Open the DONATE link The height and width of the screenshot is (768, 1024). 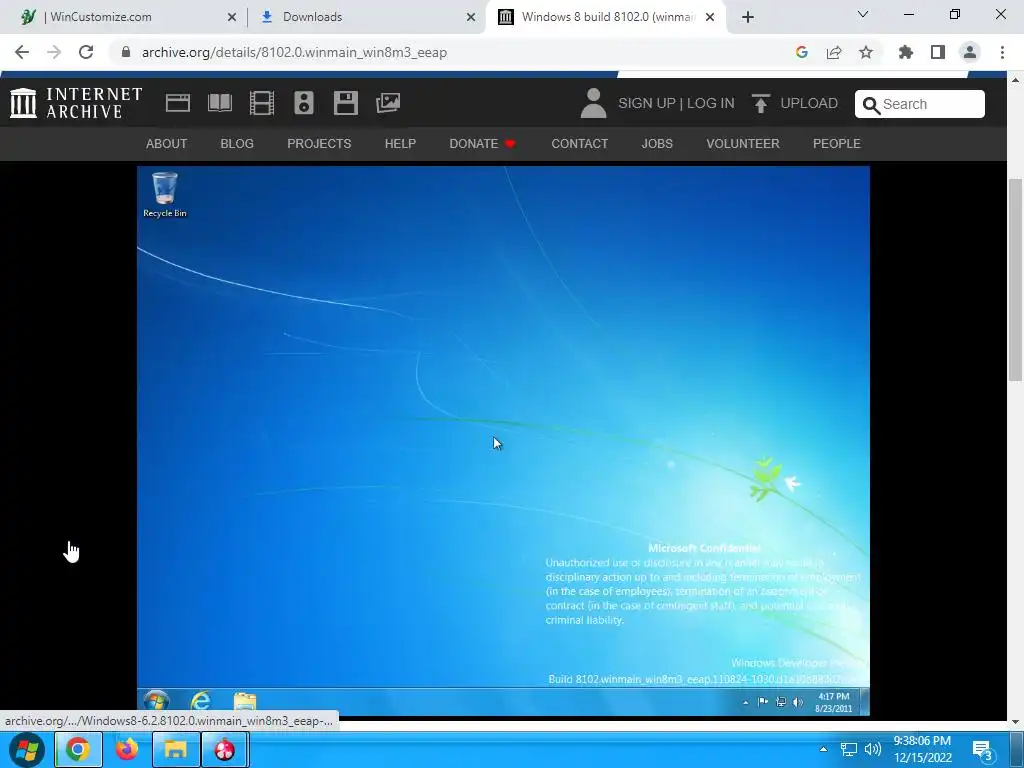[483, 144]
